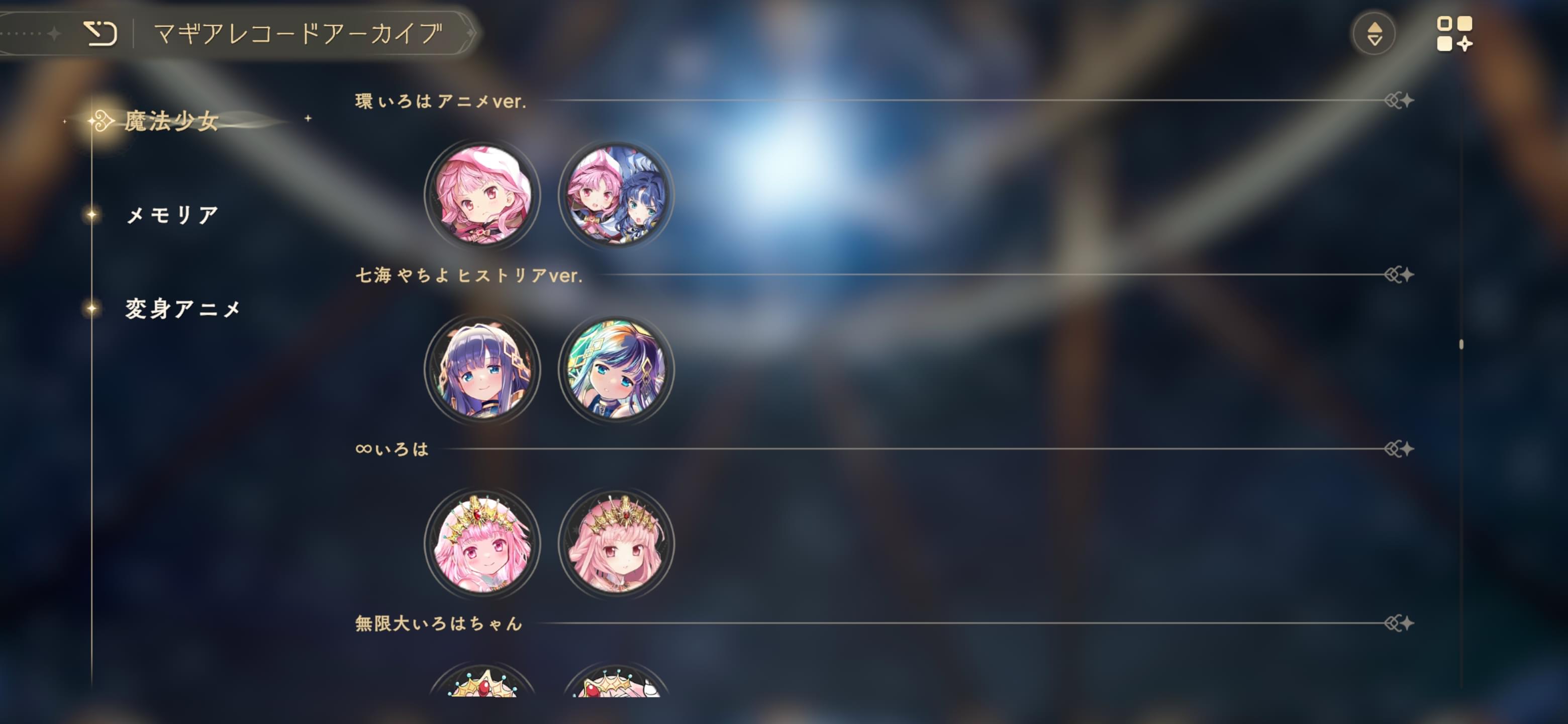This screenshot has width=1568, height=724.
Task: Click the マギアレコードアーカイブ title label
Action: pos(298,34)
